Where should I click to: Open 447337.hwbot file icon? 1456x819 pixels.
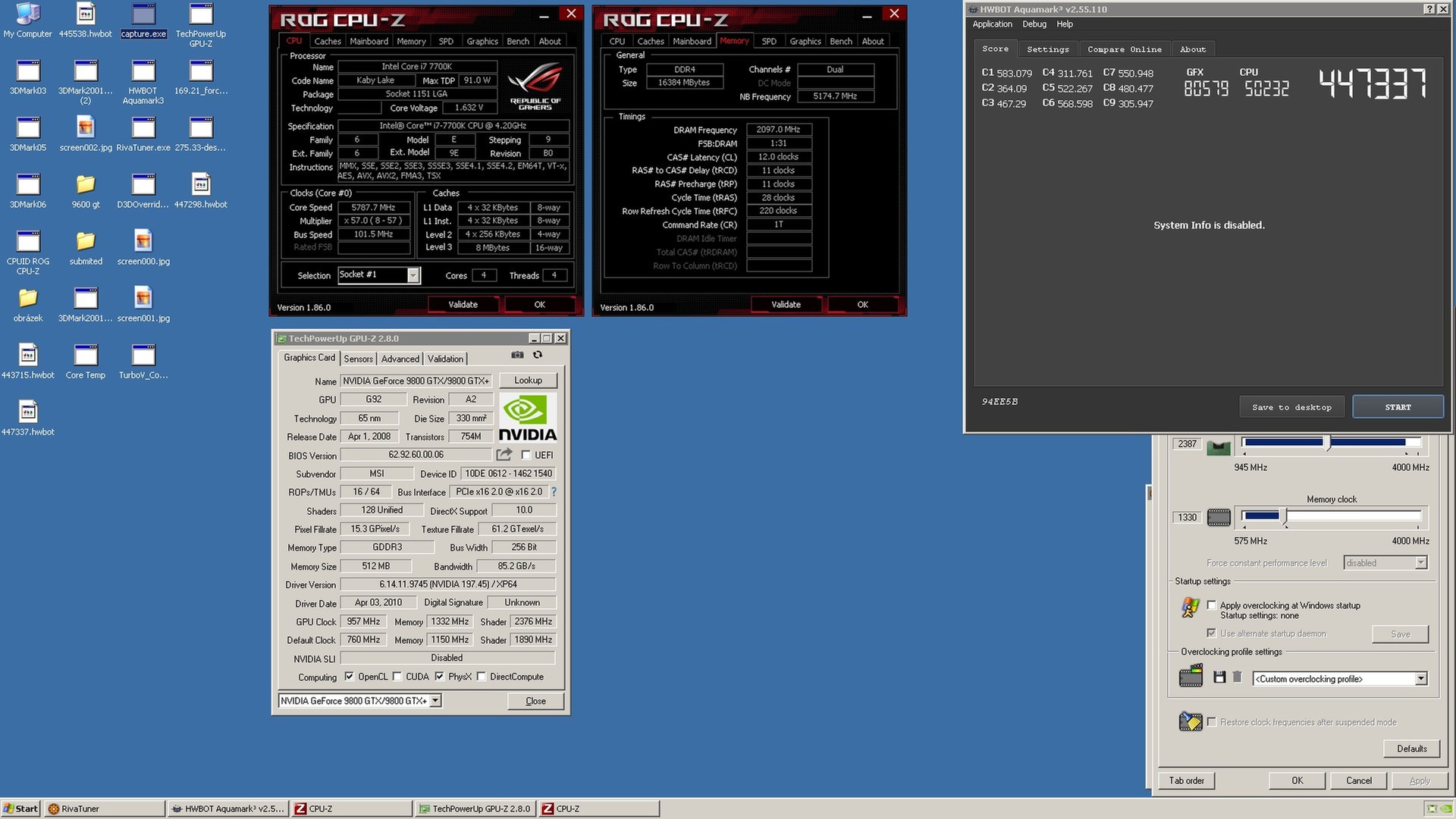coord(28,419)
